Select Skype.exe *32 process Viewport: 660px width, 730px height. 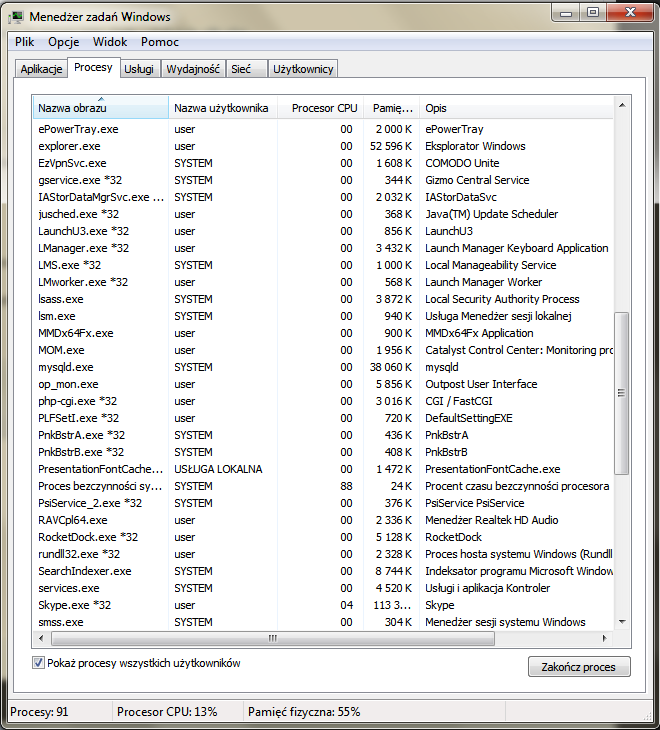323,605
